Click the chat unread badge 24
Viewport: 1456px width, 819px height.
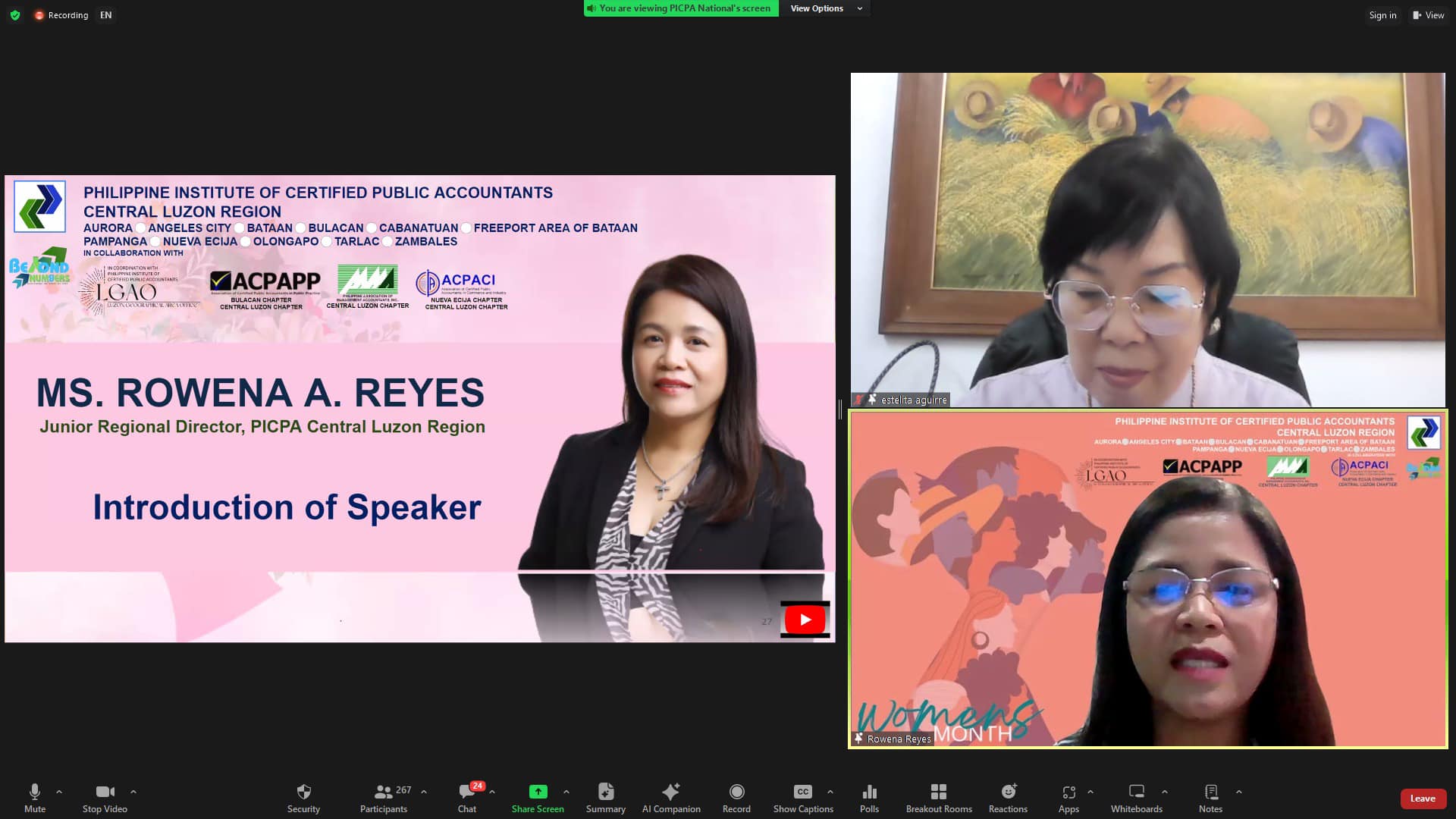tap(477, 786)
